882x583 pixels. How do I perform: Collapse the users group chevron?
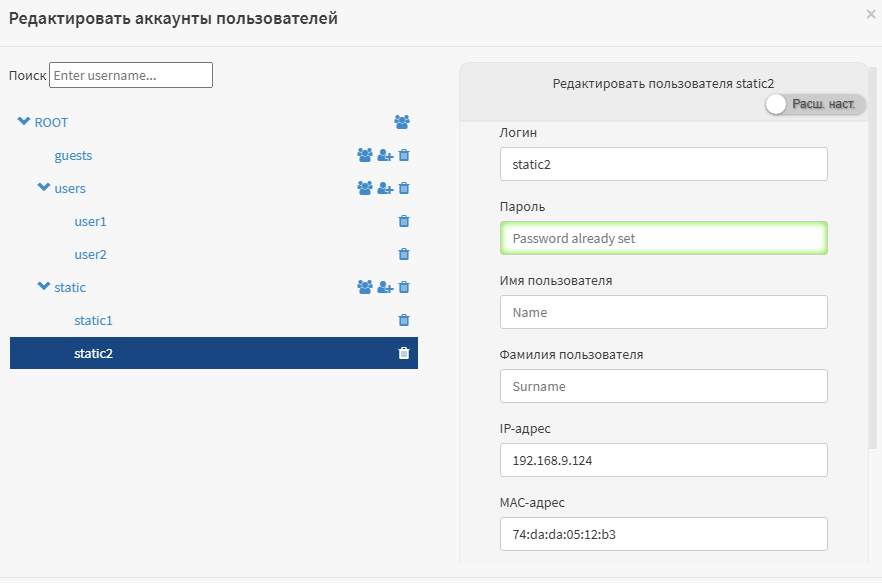43,187
